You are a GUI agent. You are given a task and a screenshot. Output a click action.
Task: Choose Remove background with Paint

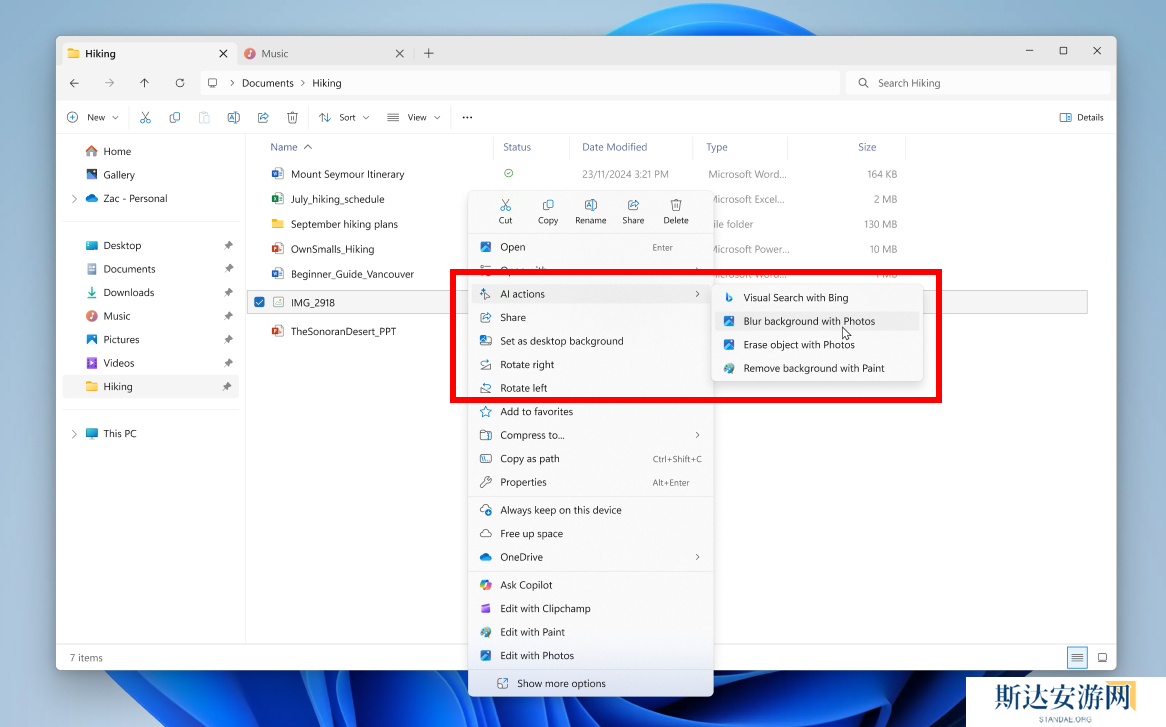[813, 368]
